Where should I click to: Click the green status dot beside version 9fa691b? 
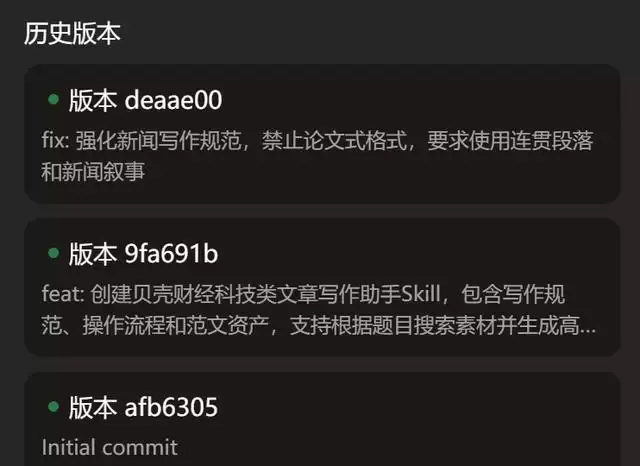pyautogui.click(x=53, y=253)
